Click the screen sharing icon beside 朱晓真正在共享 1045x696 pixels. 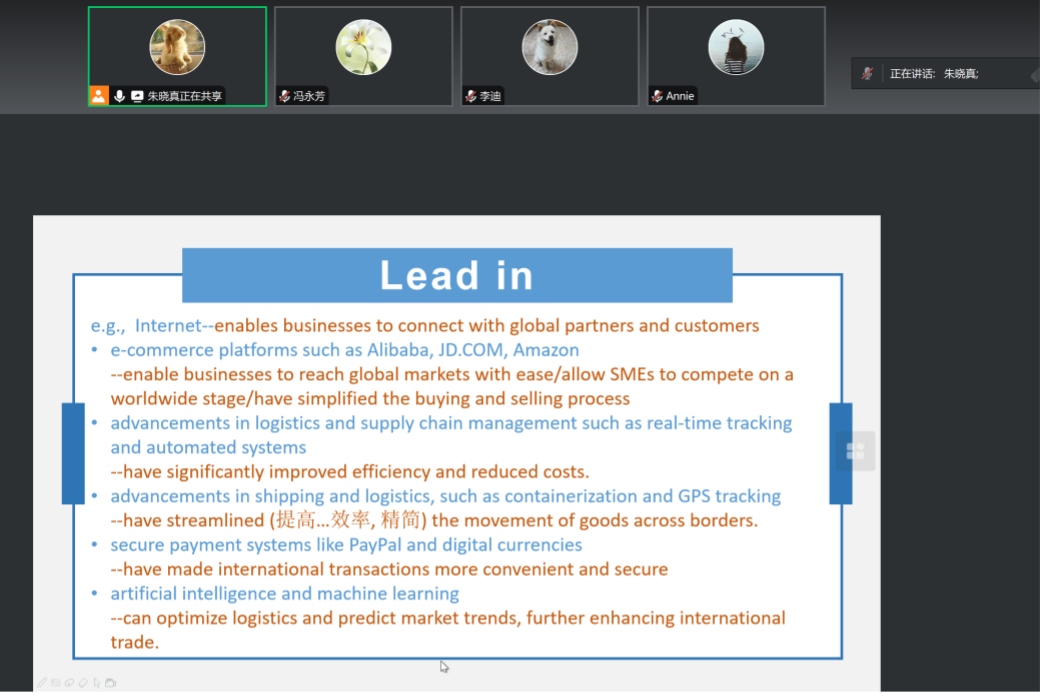(x=137, y=96)
